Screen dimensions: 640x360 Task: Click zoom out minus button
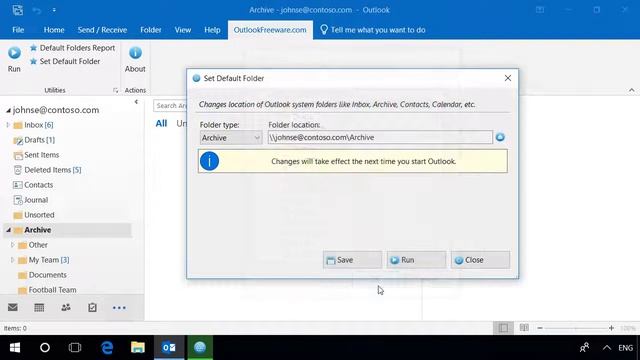[540, 328]
